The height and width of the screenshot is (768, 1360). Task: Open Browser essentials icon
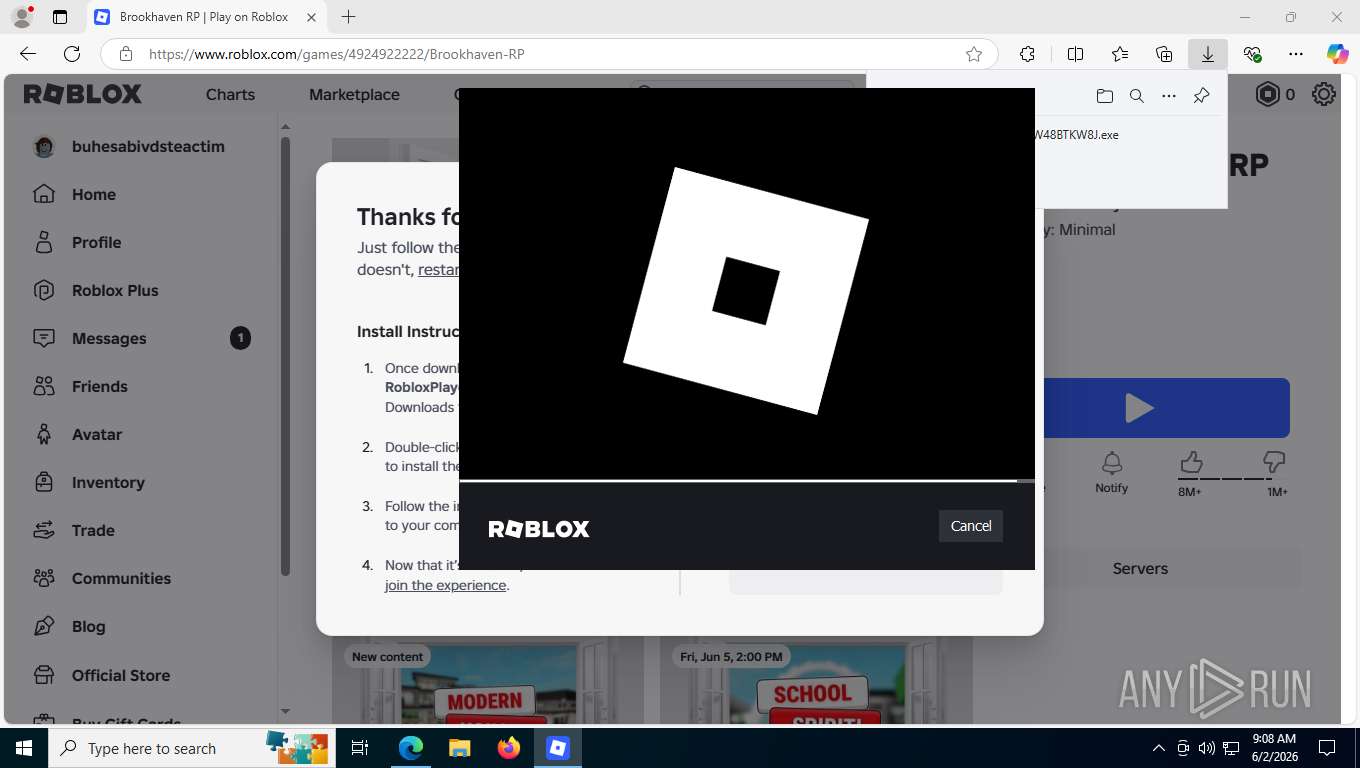pos(1252,54)
